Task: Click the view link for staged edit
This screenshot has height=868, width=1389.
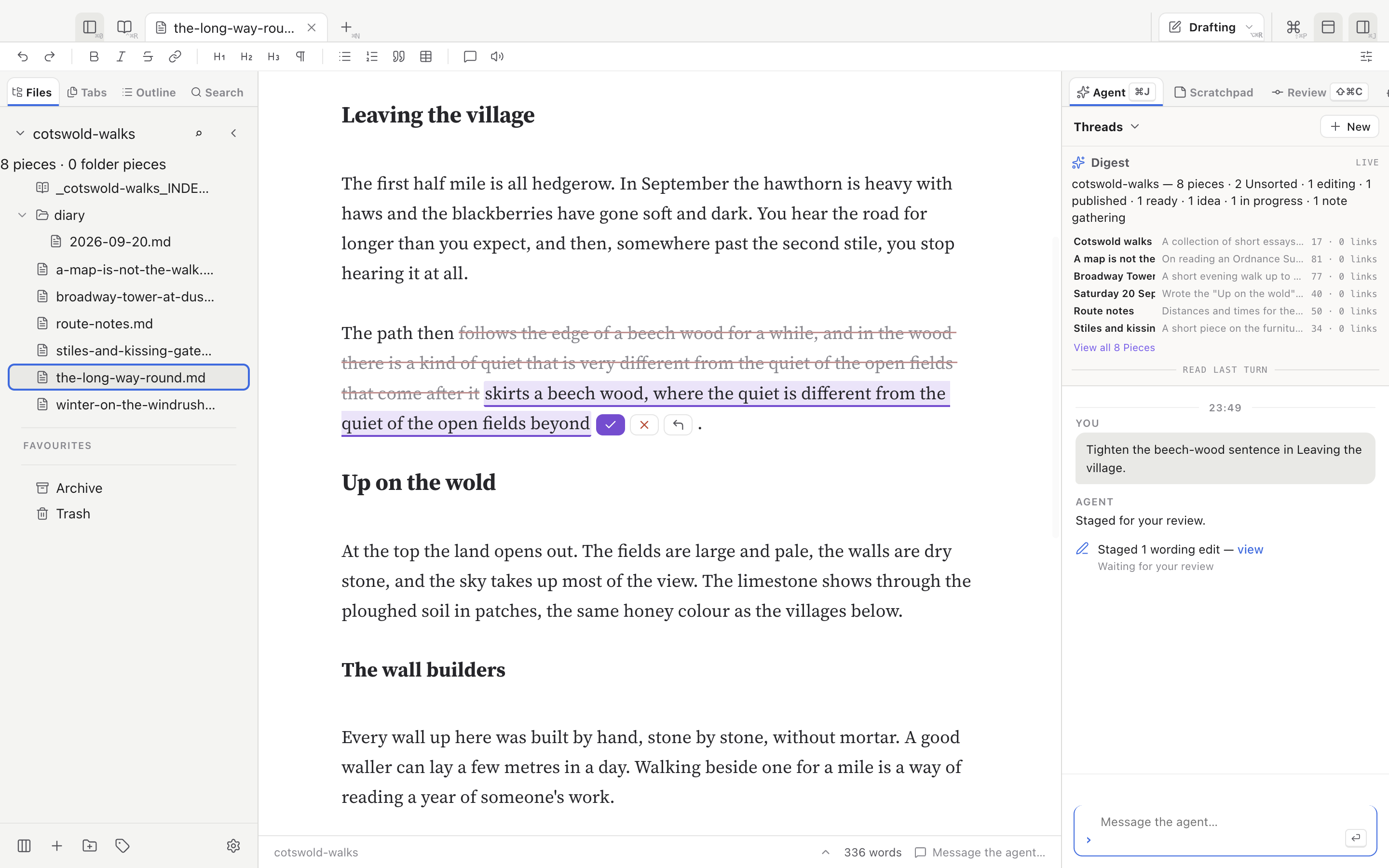Action: pyautogui.click(x=1250, y=549)
